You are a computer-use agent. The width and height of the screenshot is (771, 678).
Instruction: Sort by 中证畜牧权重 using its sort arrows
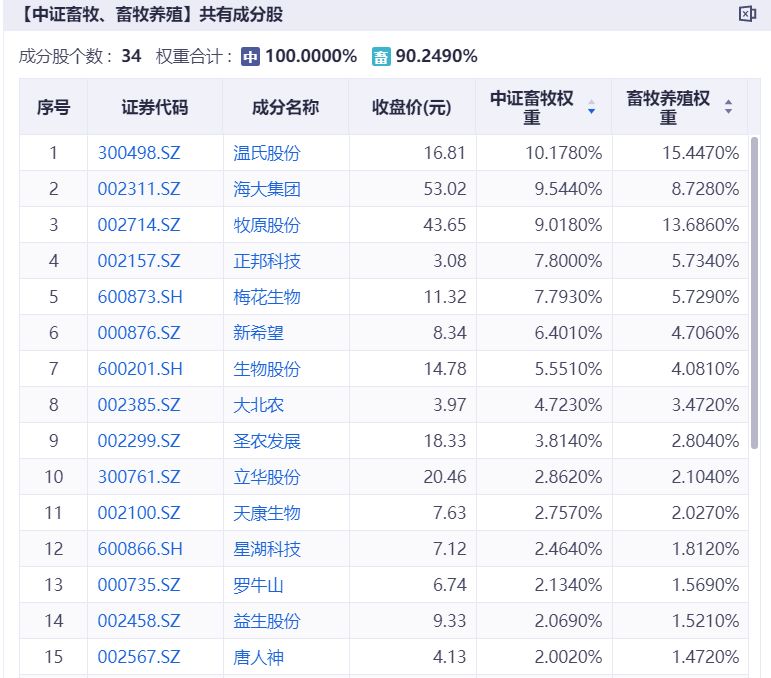coord(591,107)
